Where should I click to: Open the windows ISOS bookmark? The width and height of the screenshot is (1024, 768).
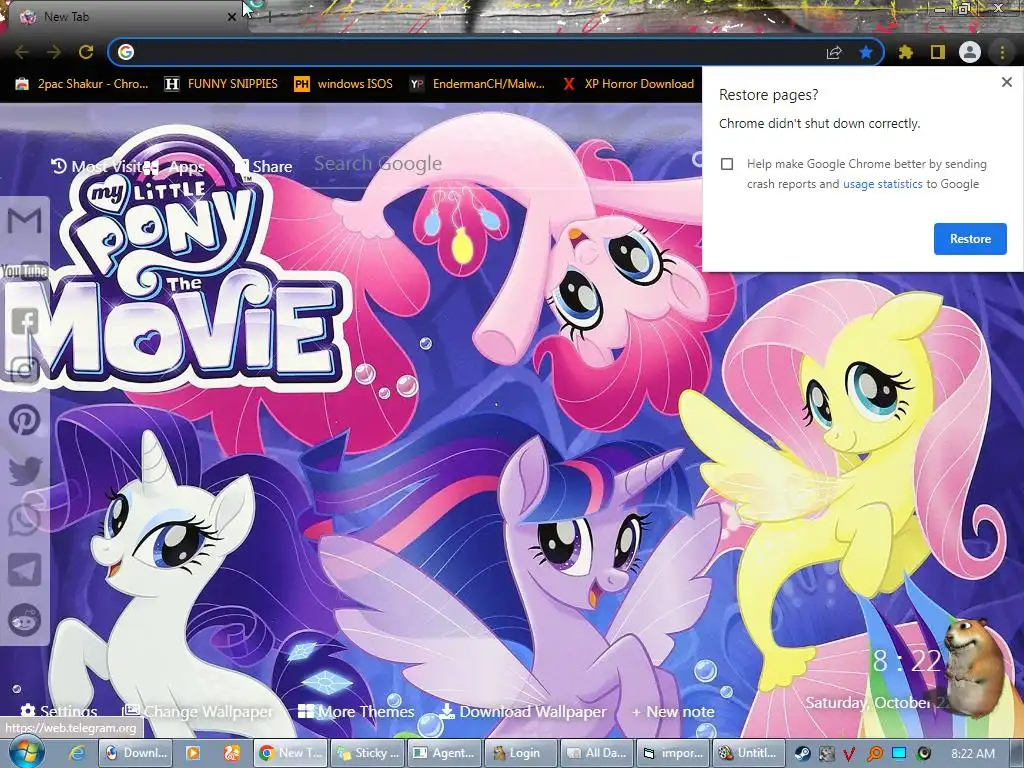[344, 84]
